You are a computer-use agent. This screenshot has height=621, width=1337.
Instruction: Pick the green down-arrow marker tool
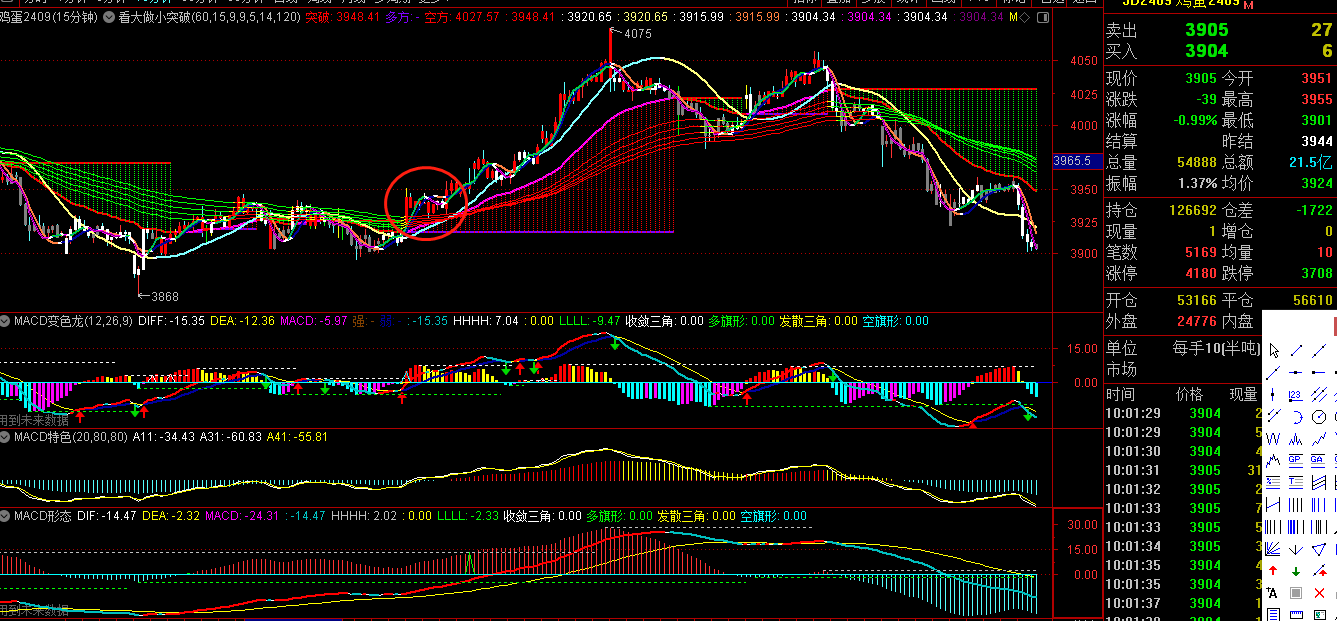tap(1296, 571)
